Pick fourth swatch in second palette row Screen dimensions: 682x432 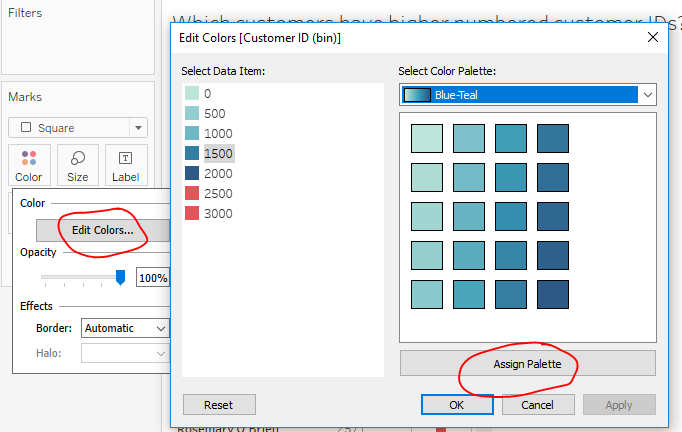pyautogui.click(x=553, y=177)
